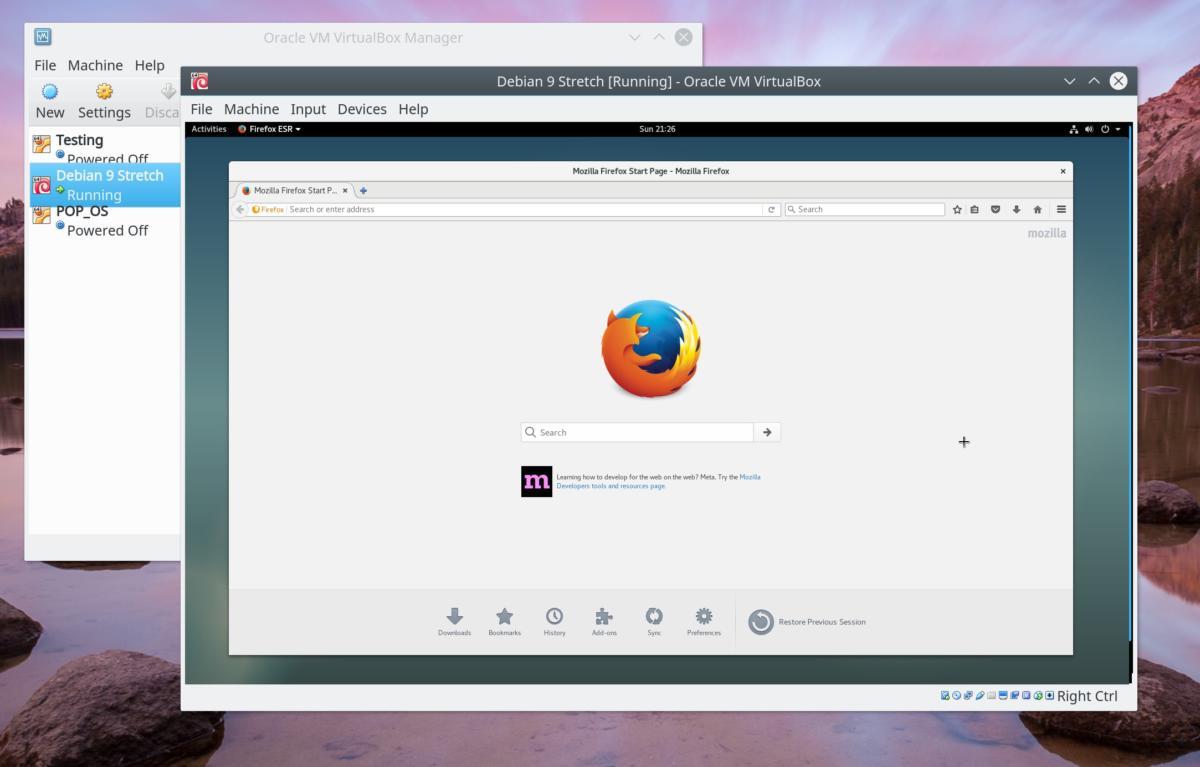Screen dimensions: 1200x767
Task: Click reload button in Firefox
Action: coord(771,209)
